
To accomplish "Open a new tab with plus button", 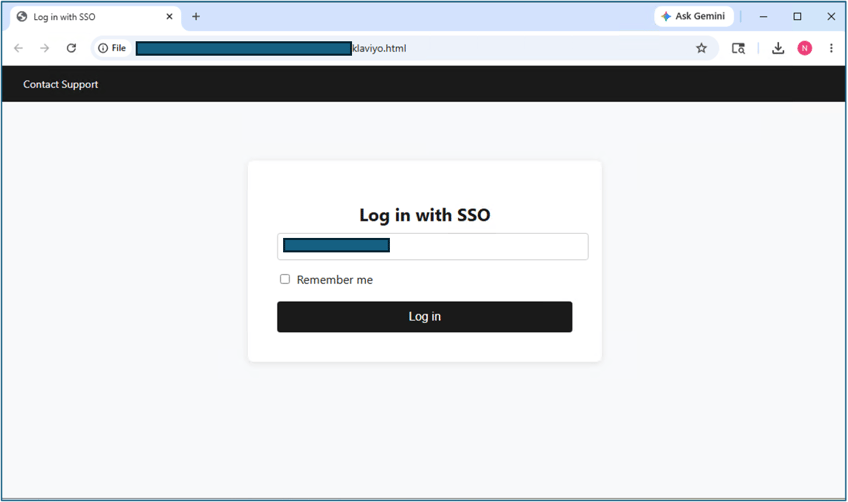I will click(196, 17).
